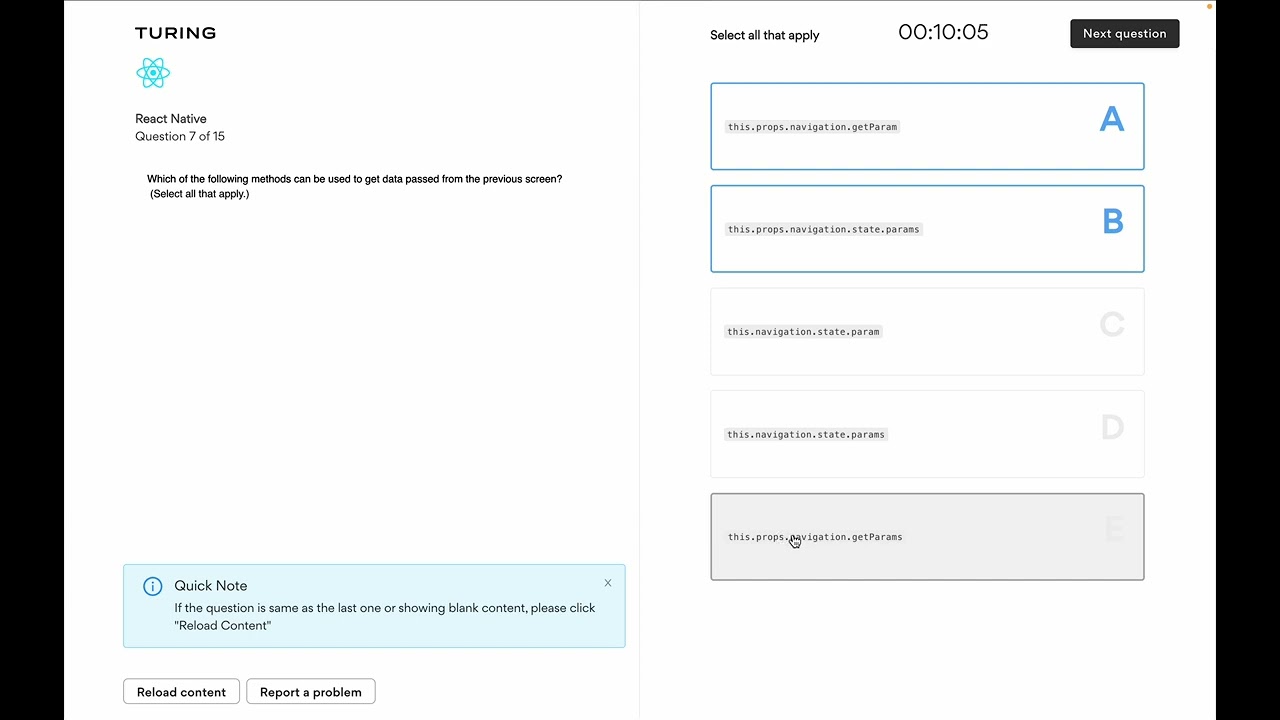
Task: Click the question text about previous screen data
Action: [354, 180]
